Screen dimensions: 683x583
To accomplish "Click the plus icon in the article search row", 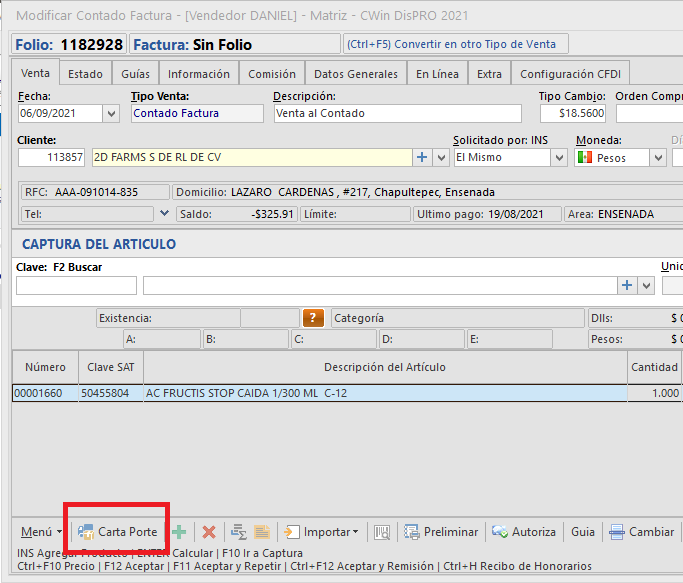I will point(628,286).
